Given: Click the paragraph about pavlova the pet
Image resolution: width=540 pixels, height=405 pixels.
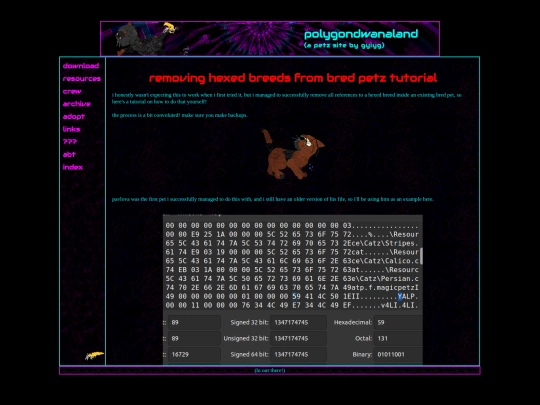Looking at the screenshot, I should pos(273,199).
